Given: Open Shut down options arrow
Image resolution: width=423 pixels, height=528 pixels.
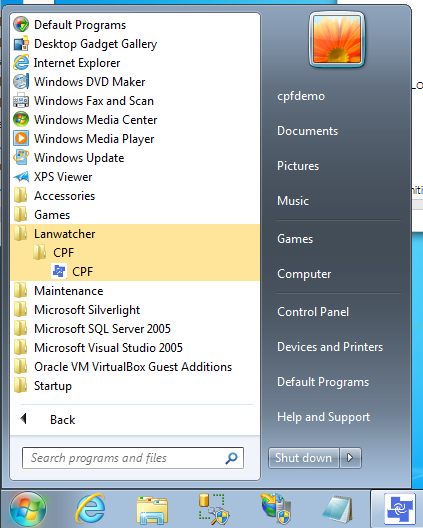Looking at the screenshot, I should pos(351,458).
